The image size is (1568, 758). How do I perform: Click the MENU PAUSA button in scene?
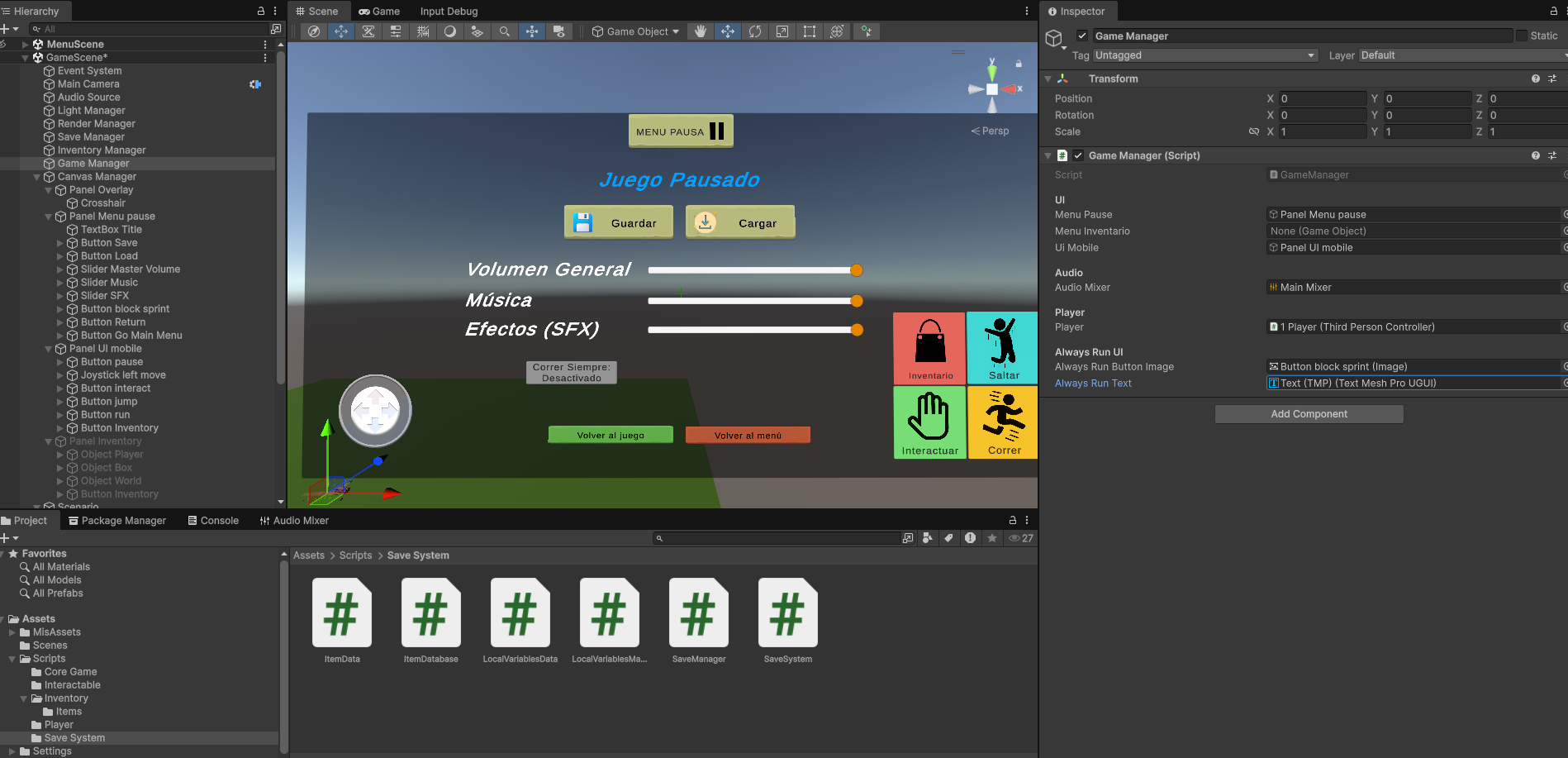click(x=681, y=131)
